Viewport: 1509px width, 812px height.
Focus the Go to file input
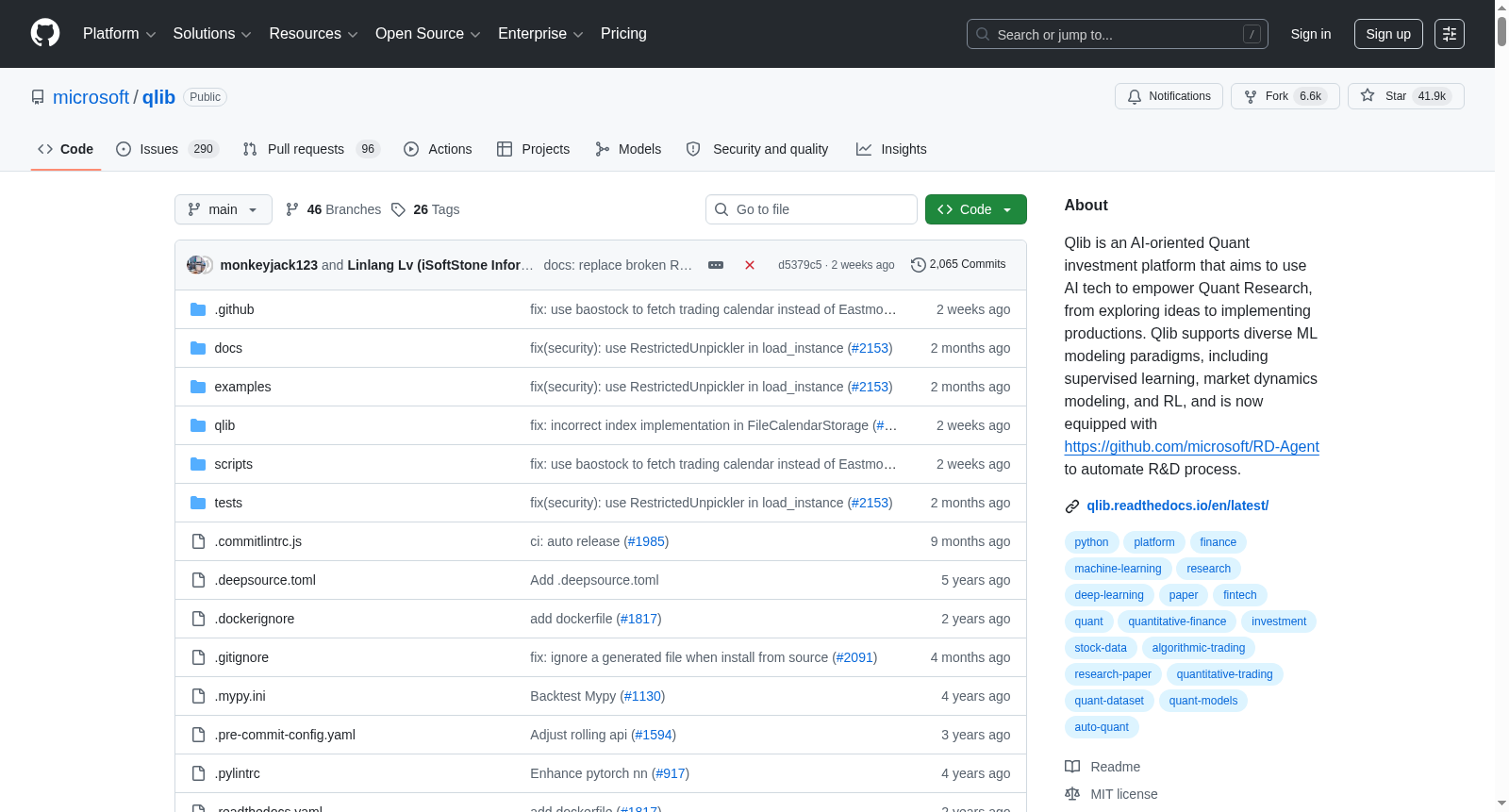click(x=811, y=209)
